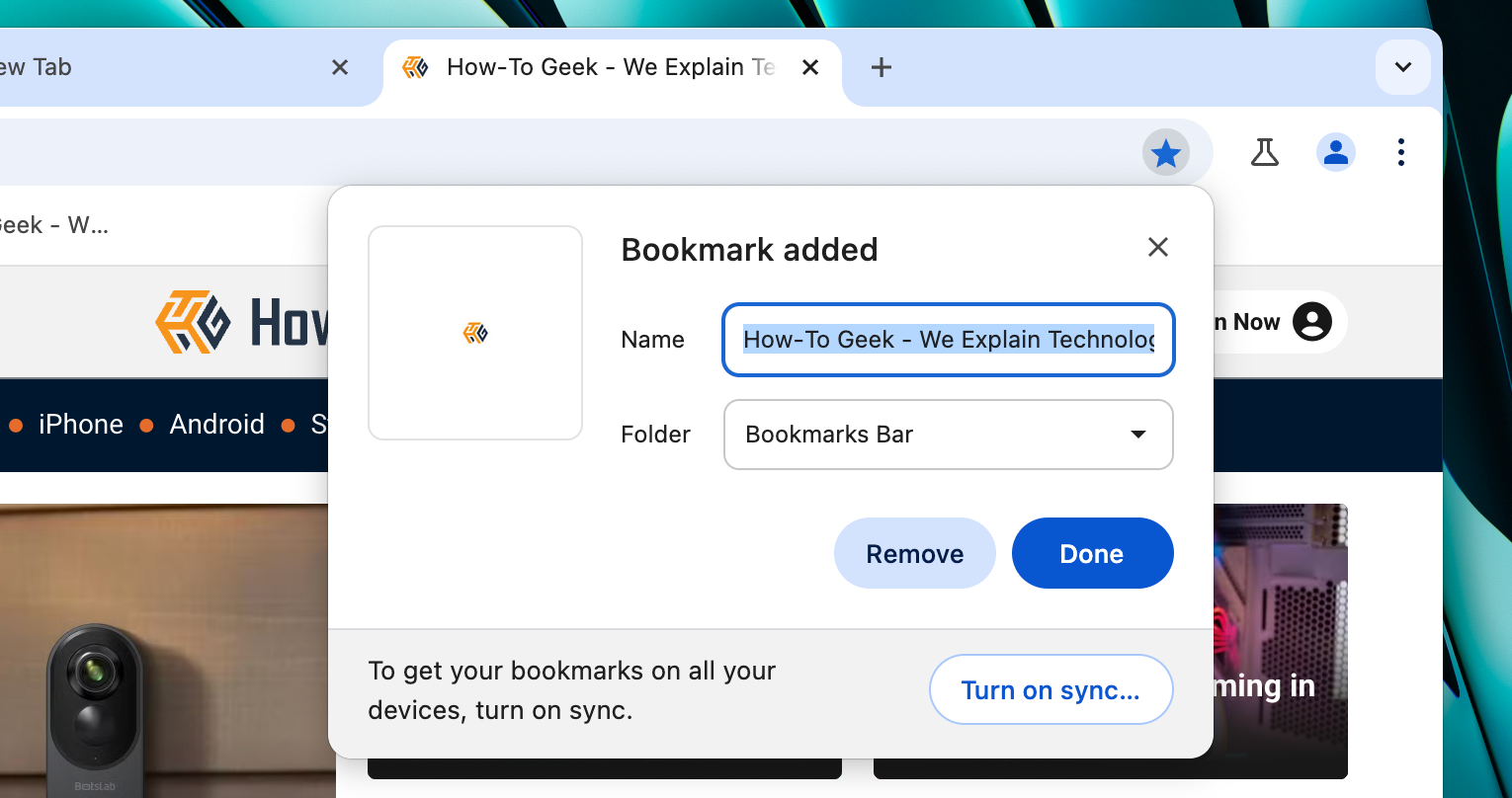Click the How-To Geek tab favicon

[x=415, y=67]
